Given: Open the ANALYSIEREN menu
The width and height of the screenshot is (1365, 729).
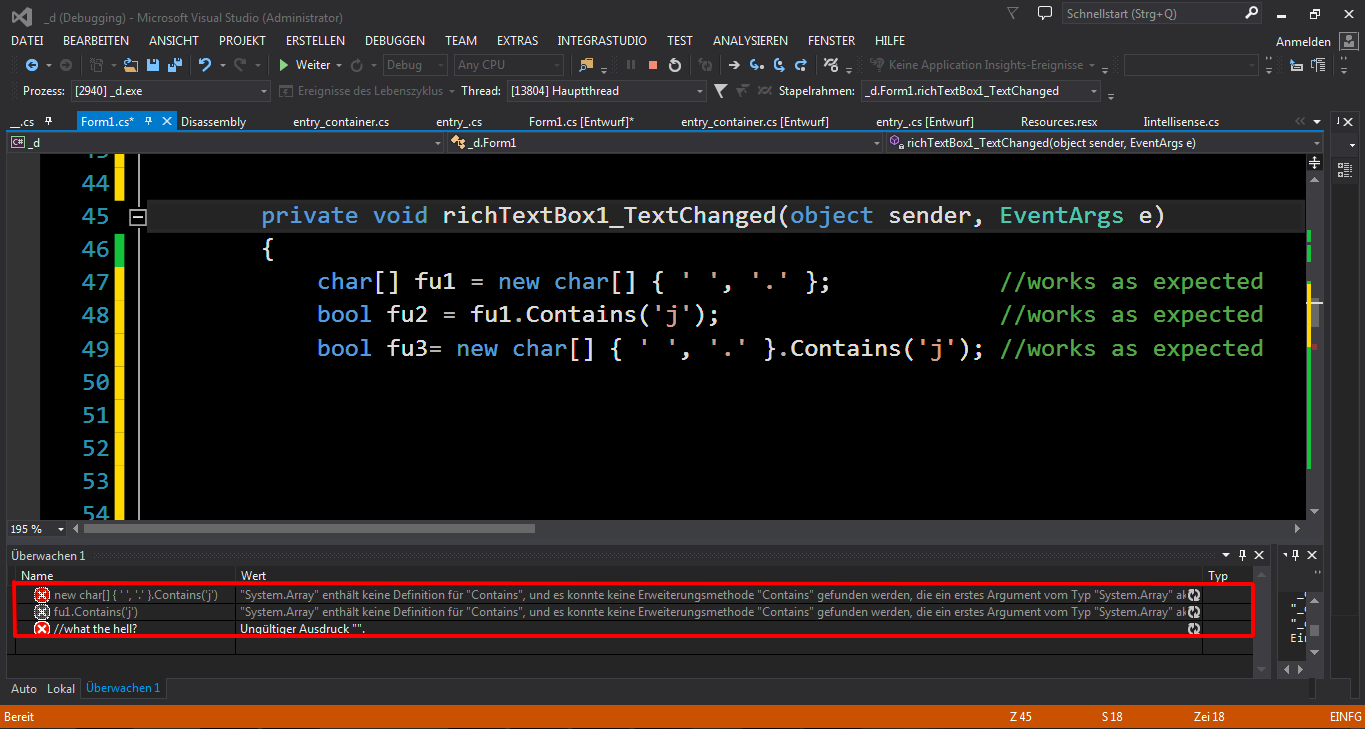Looking at the screenshot, I should (x=750, y=41).
